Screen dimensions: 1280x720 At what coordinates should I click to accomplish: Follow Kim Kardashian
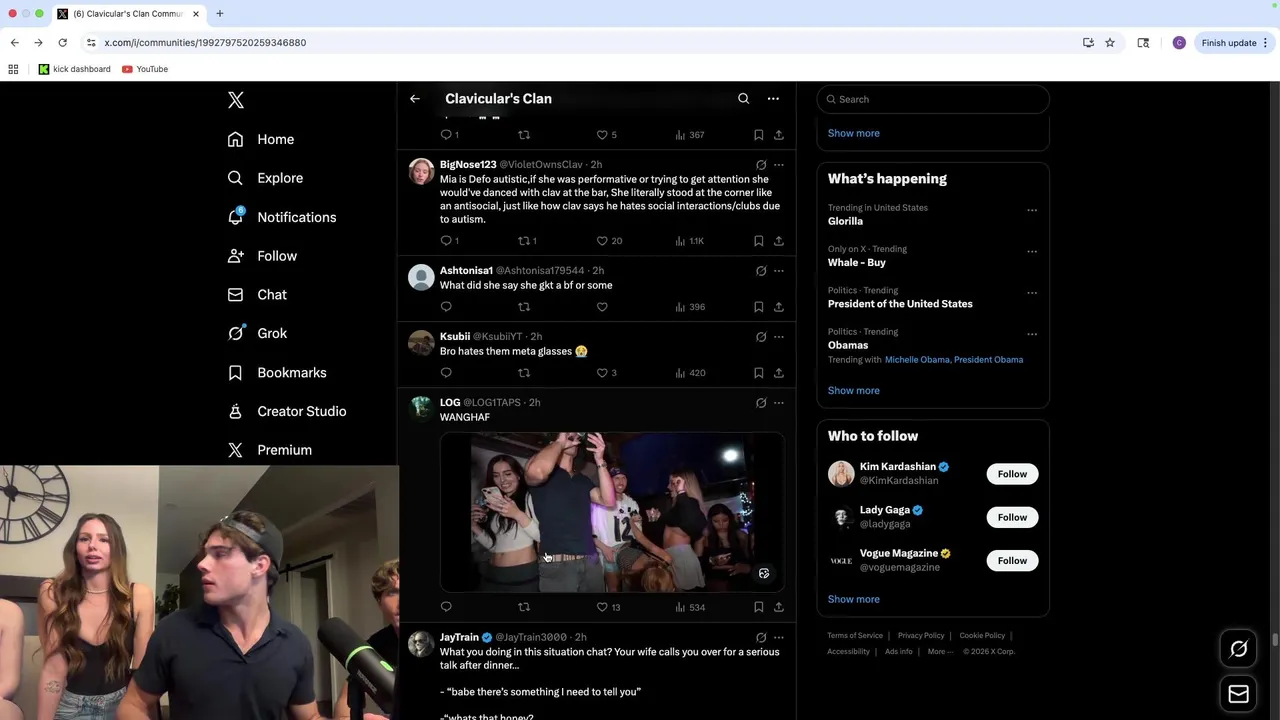[1012, 474]
